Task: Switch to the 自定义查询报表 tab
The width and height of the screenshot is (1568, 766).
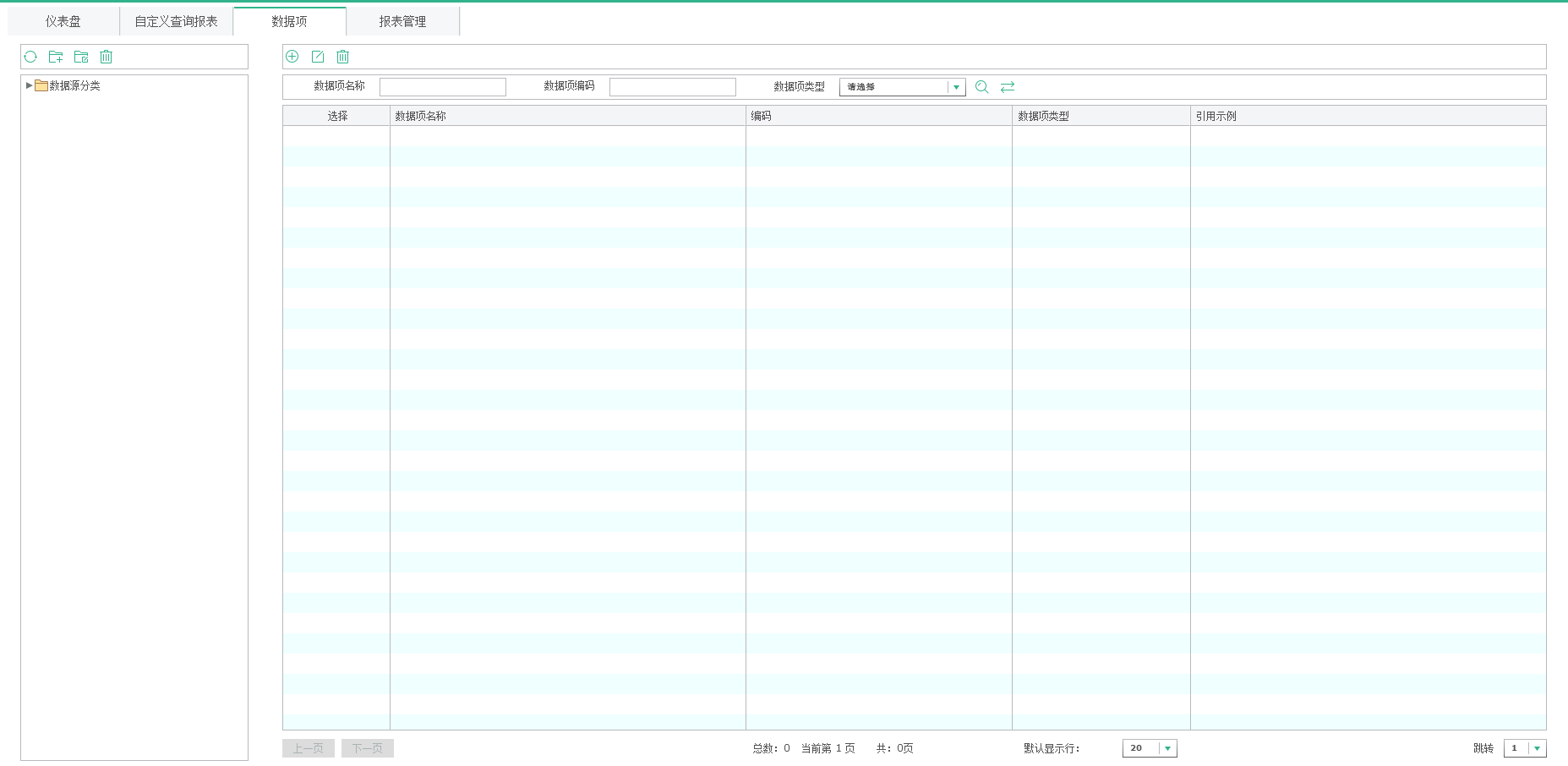Action: coord(176,21)
